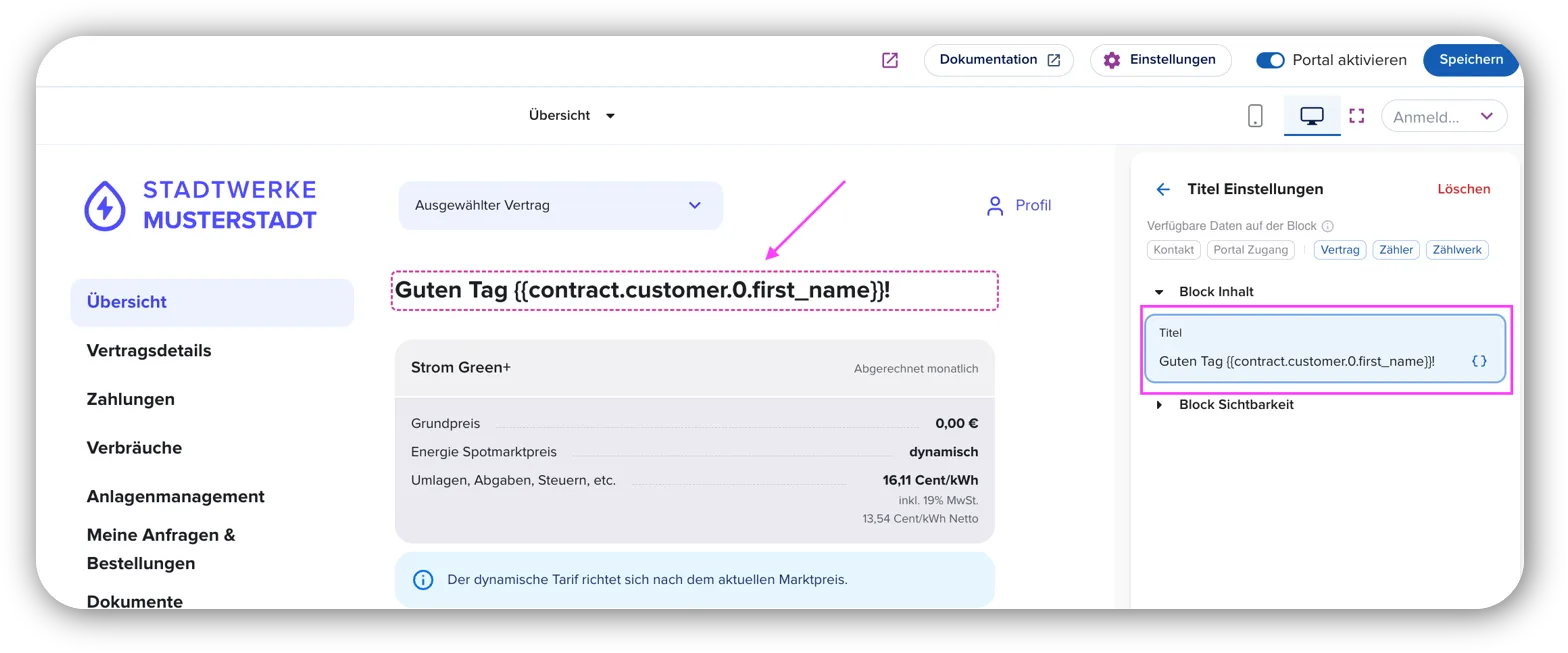Delete the block with Löschen
Screen dimensions: 1568x653
1464,189
